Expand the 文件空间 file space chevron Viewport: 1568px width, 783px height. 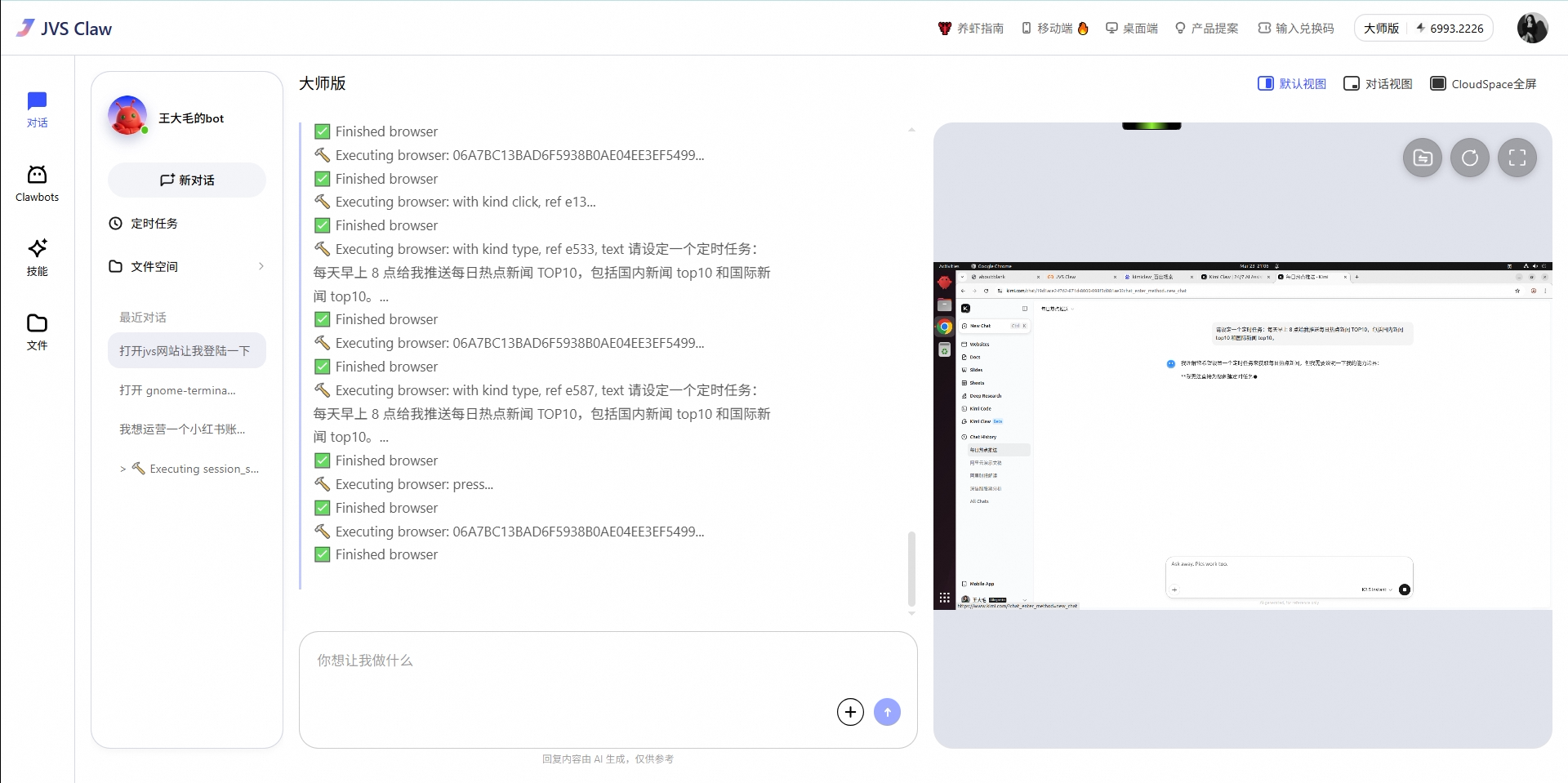click(x=261, y=266)
